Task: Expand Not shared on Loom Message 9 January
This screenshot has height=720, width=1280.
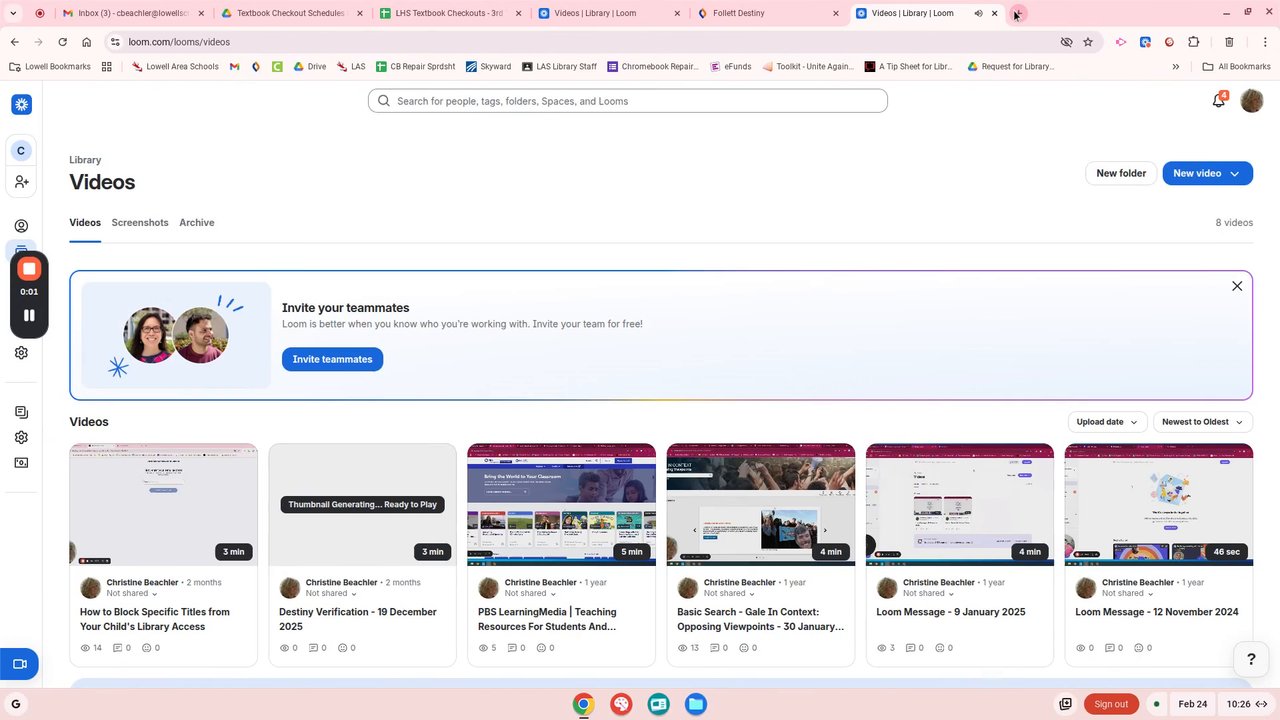Action: point(929,594)
